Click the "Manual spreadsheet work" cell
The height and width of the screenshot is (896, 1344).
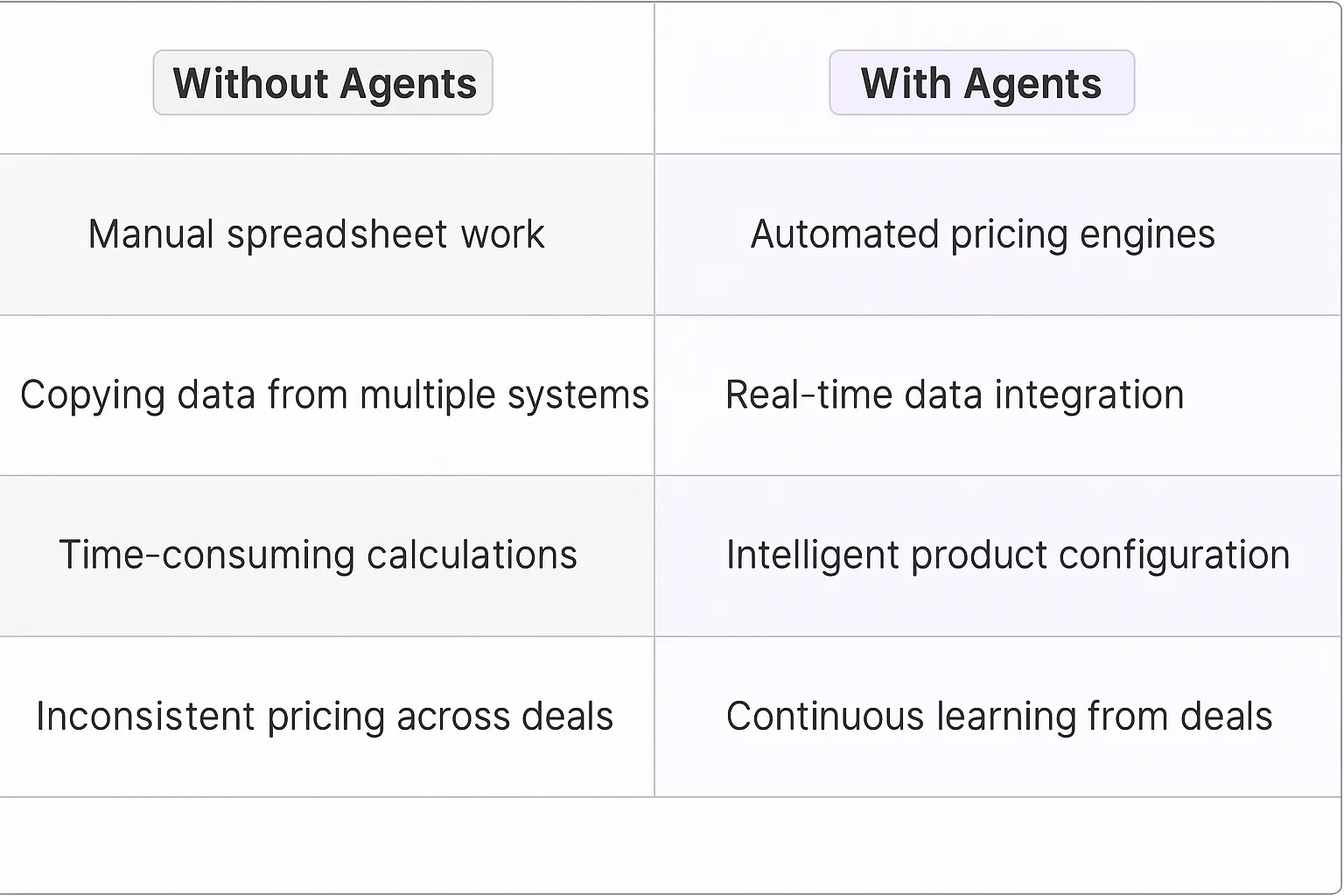316,234
